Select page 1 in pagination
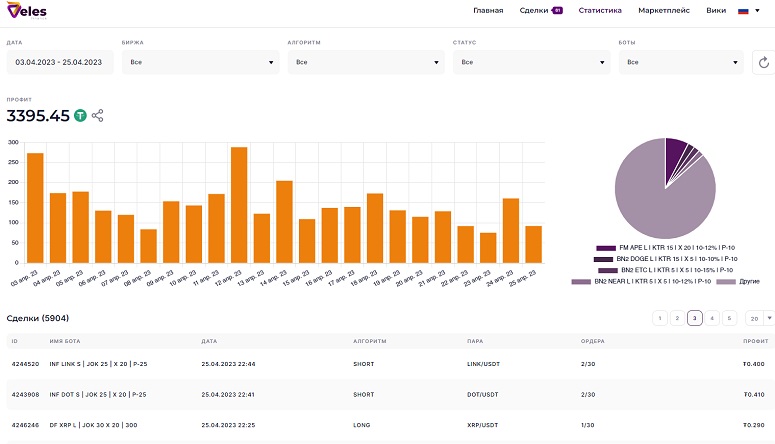775x444 pixels. pos(660,318)
